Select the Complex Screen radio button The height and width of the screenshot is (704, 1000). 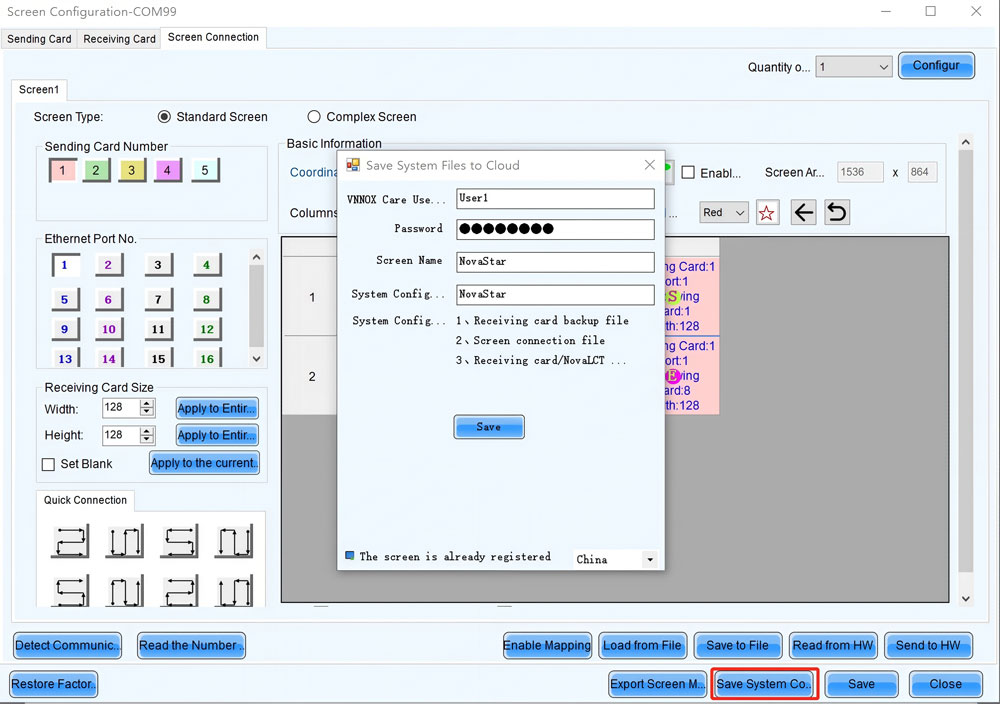click(x=313, y=116)
